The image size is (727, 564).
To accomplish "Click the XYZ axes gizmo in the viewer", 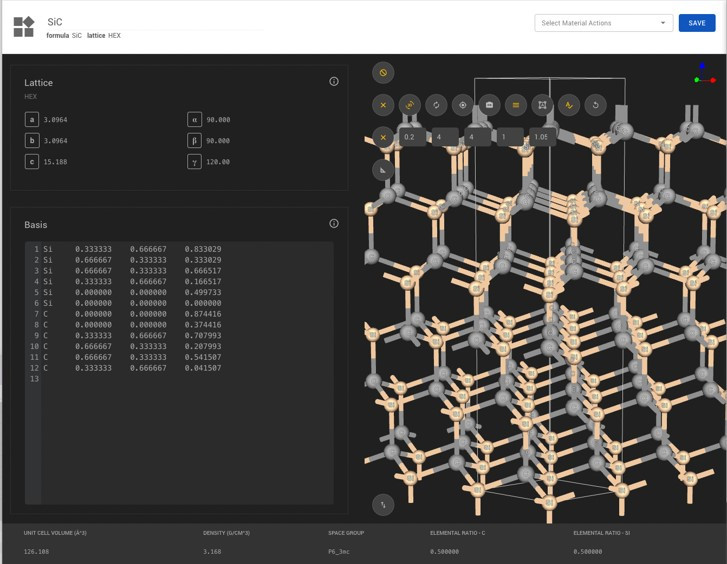I will pos(704,75).
